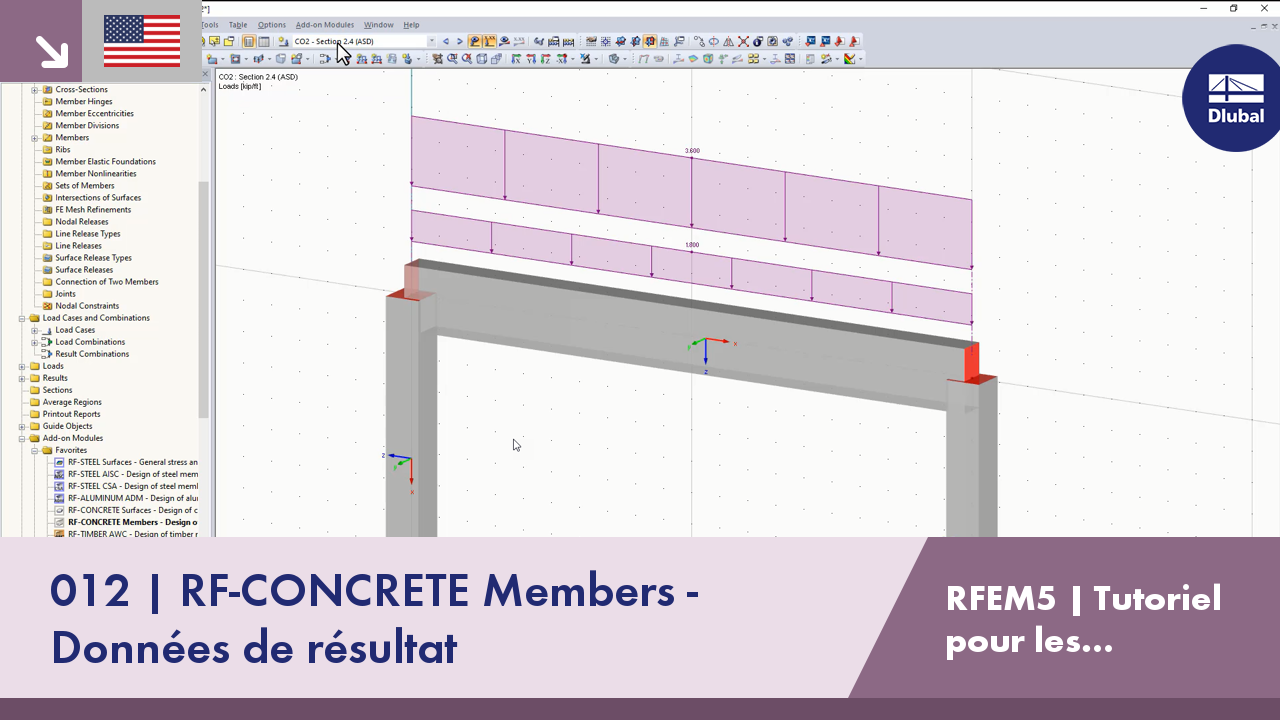Click the 1.800 load value label
Screen dimensions: 1280x720
pyautogui.click(x=692, y=245)
